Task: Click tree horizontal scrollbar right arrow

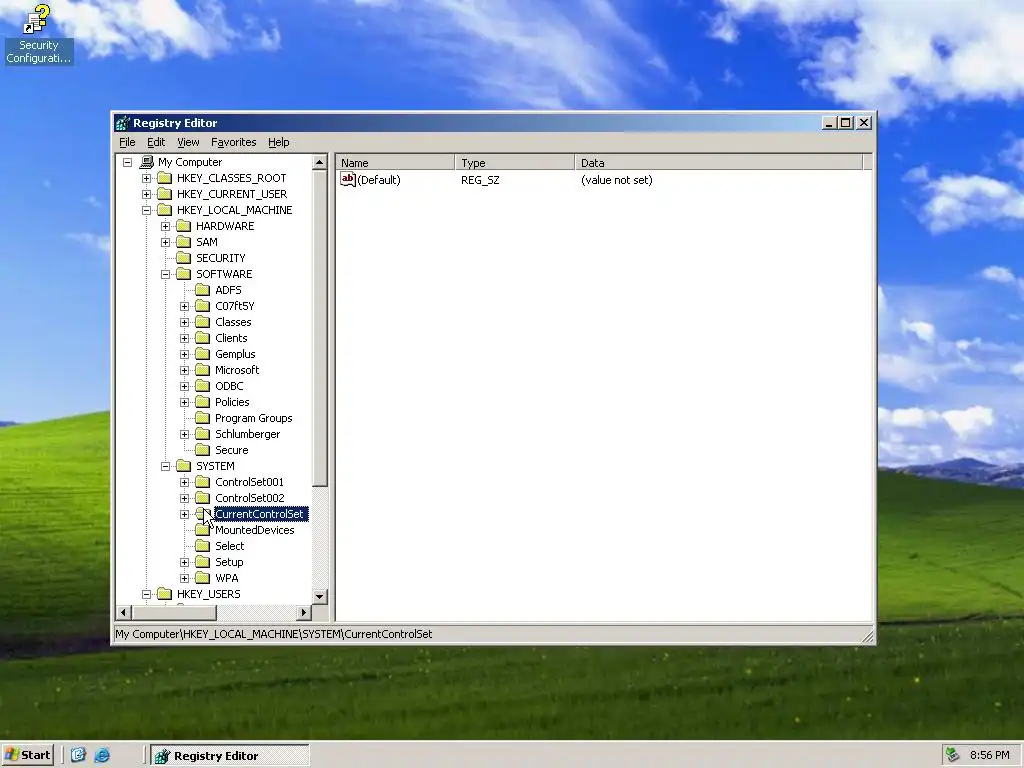Action: (303, 612)
